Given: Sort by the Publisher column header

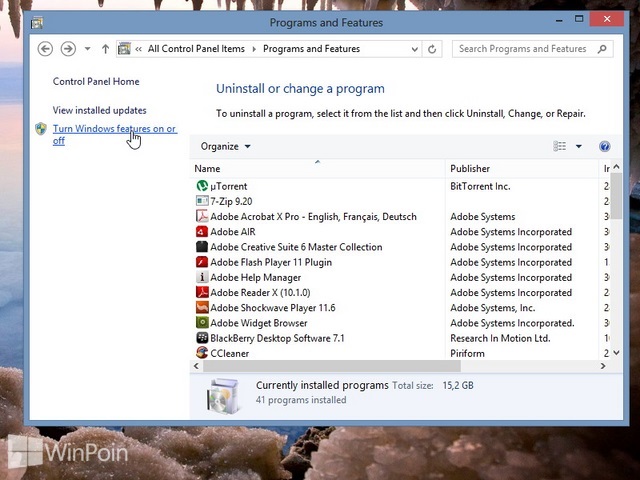Looking at the screenshot, I should (x=522, y=169).
